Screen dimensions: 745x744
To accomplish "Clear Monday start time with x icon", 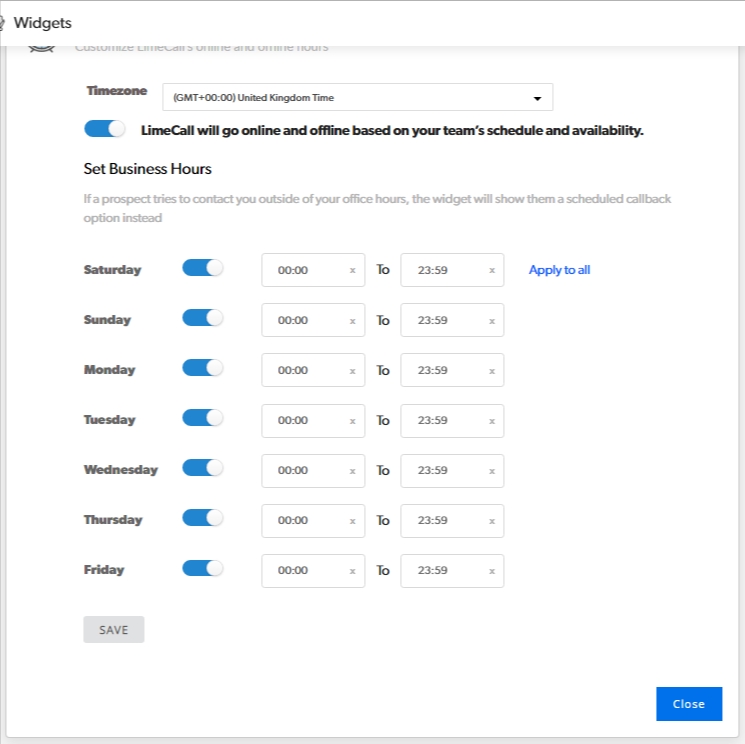I will click(x=352, y=371).
